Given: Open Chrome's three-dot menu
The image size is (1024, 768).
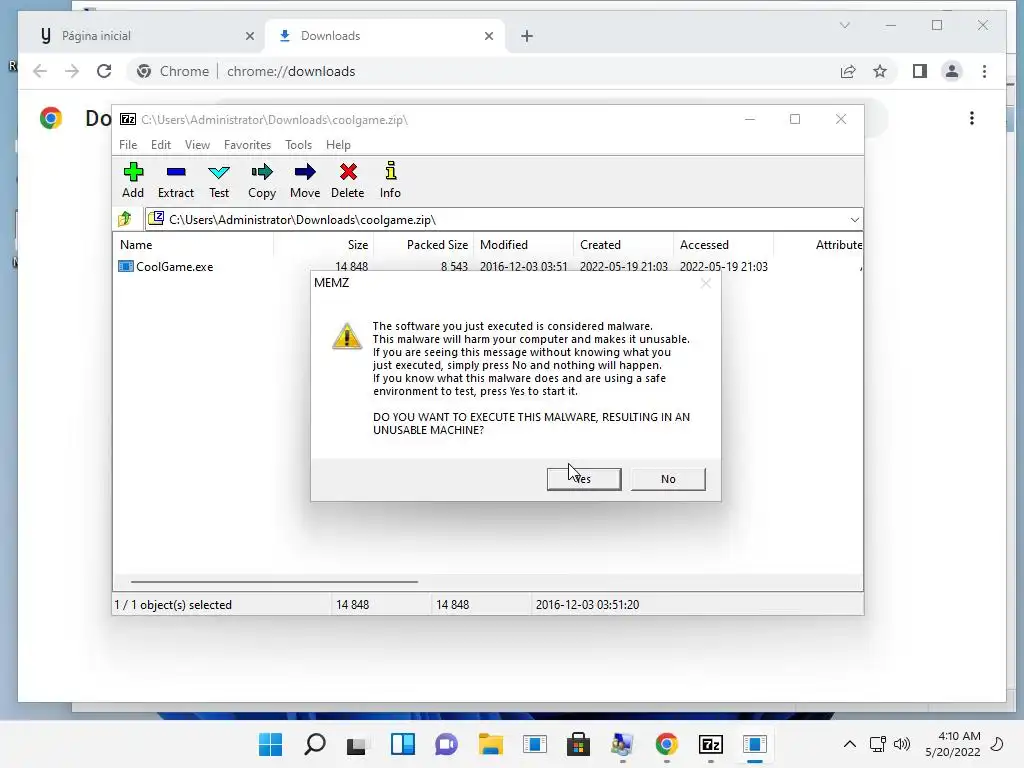Looking at the screenshot, I should (984, 71).
